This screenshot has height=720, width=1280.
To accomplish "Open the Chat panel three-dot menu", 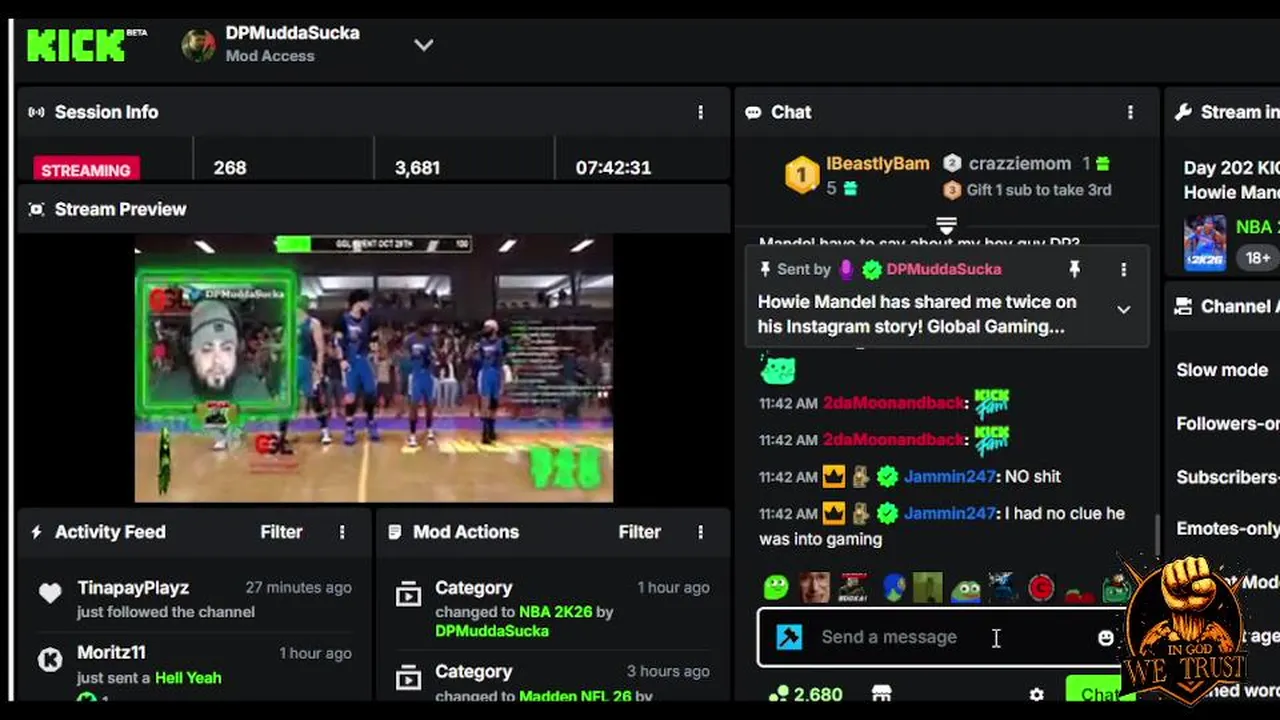I will [x=1130, y=112].
